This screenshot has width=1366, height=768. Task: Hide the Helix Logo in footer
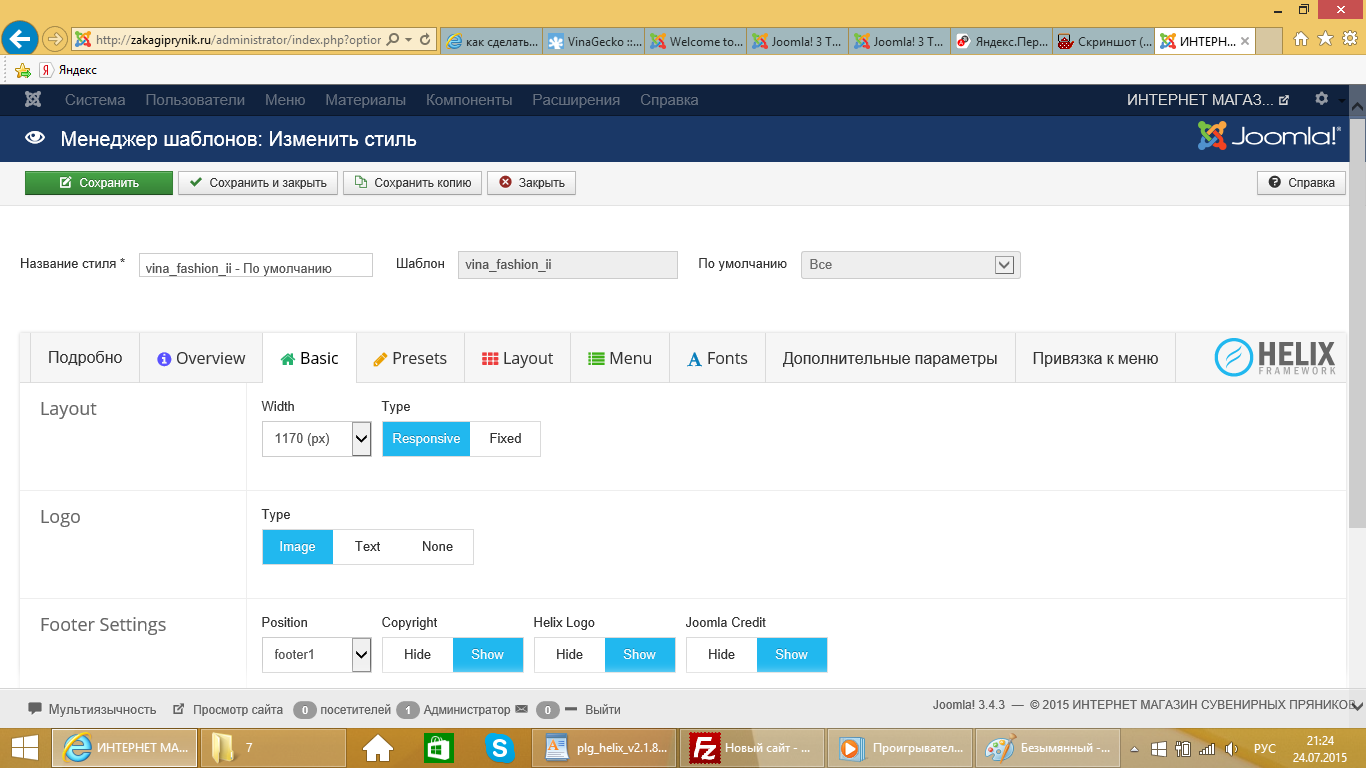[569, 655]
